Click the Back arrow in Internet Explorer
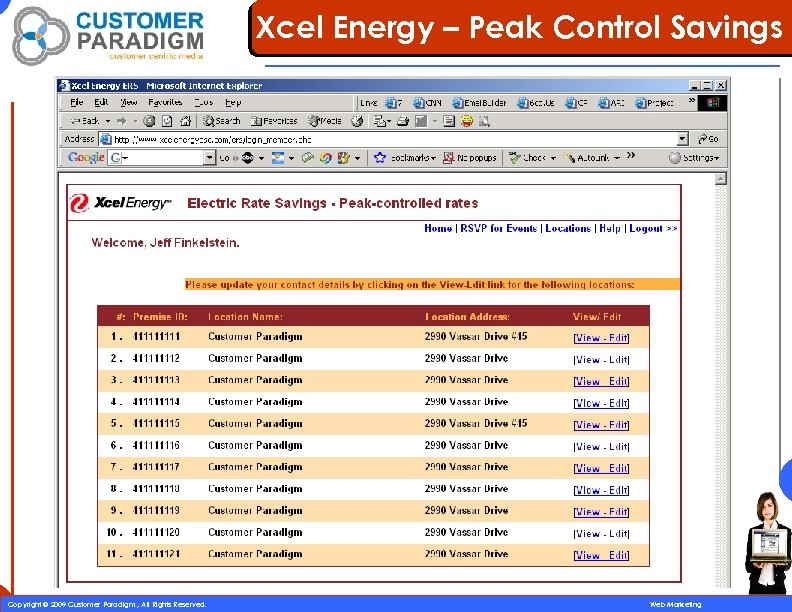Image resolution: width=792 pixels, height=612 pixels. tap(84, 121)
